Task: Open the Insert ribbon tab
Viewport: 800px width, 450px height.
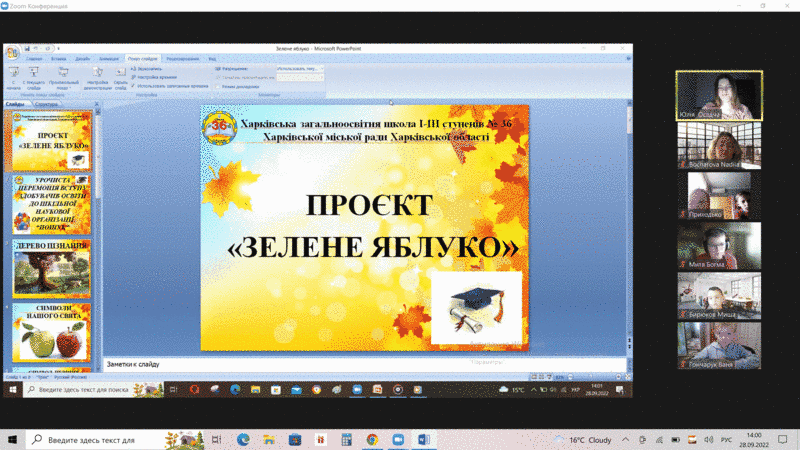Action: pos(61,59)
